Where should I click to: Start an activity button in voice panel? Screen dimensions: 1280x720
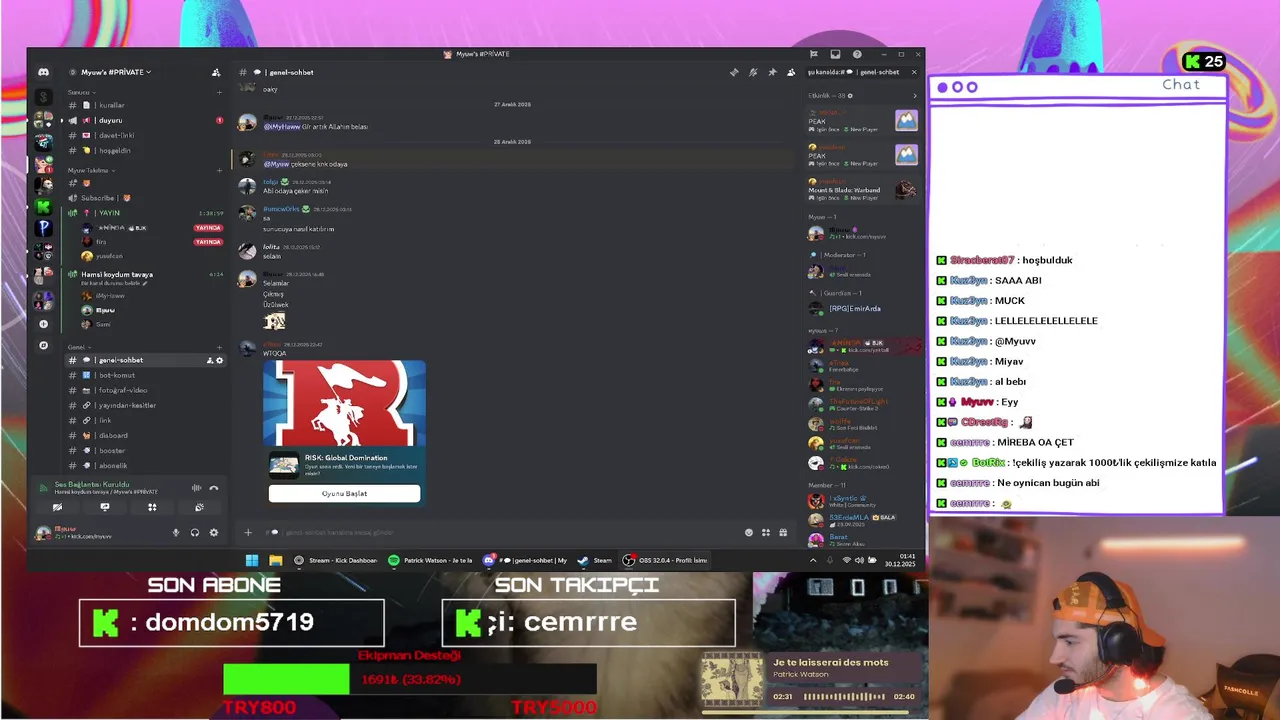click(x=152, y=507)
